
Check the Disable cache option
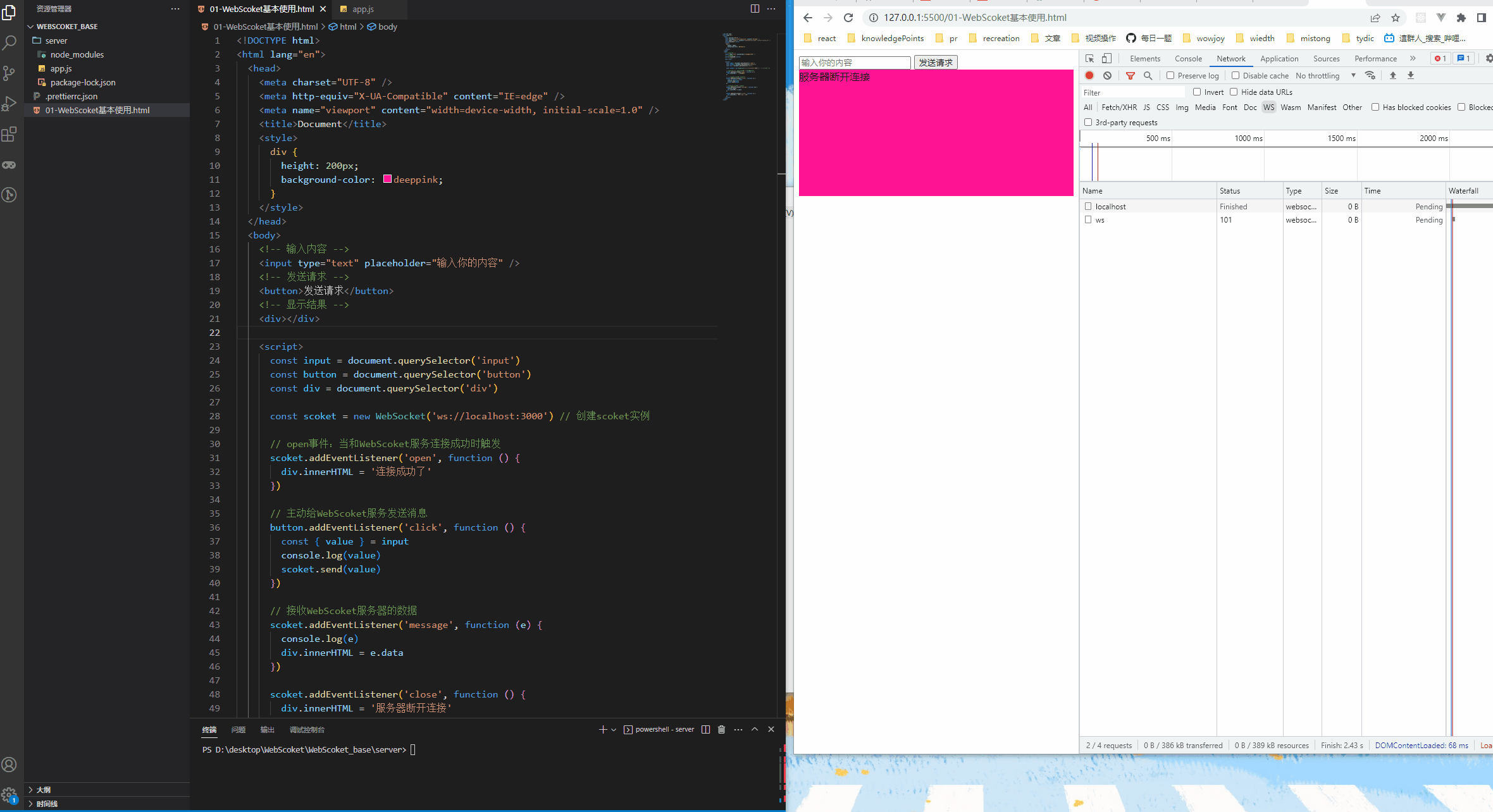tap(1235, 75)
